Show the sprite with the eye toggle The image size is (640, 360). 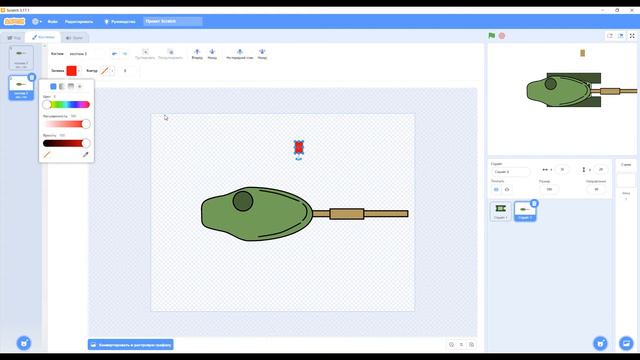pyautogui.click(x=496, y=189)
